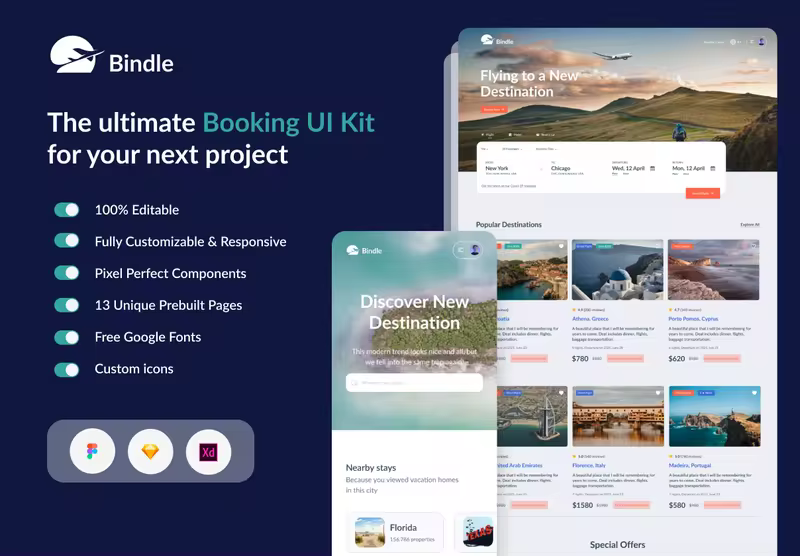Toggle the Custom icons switch

[x=67, y=369]
